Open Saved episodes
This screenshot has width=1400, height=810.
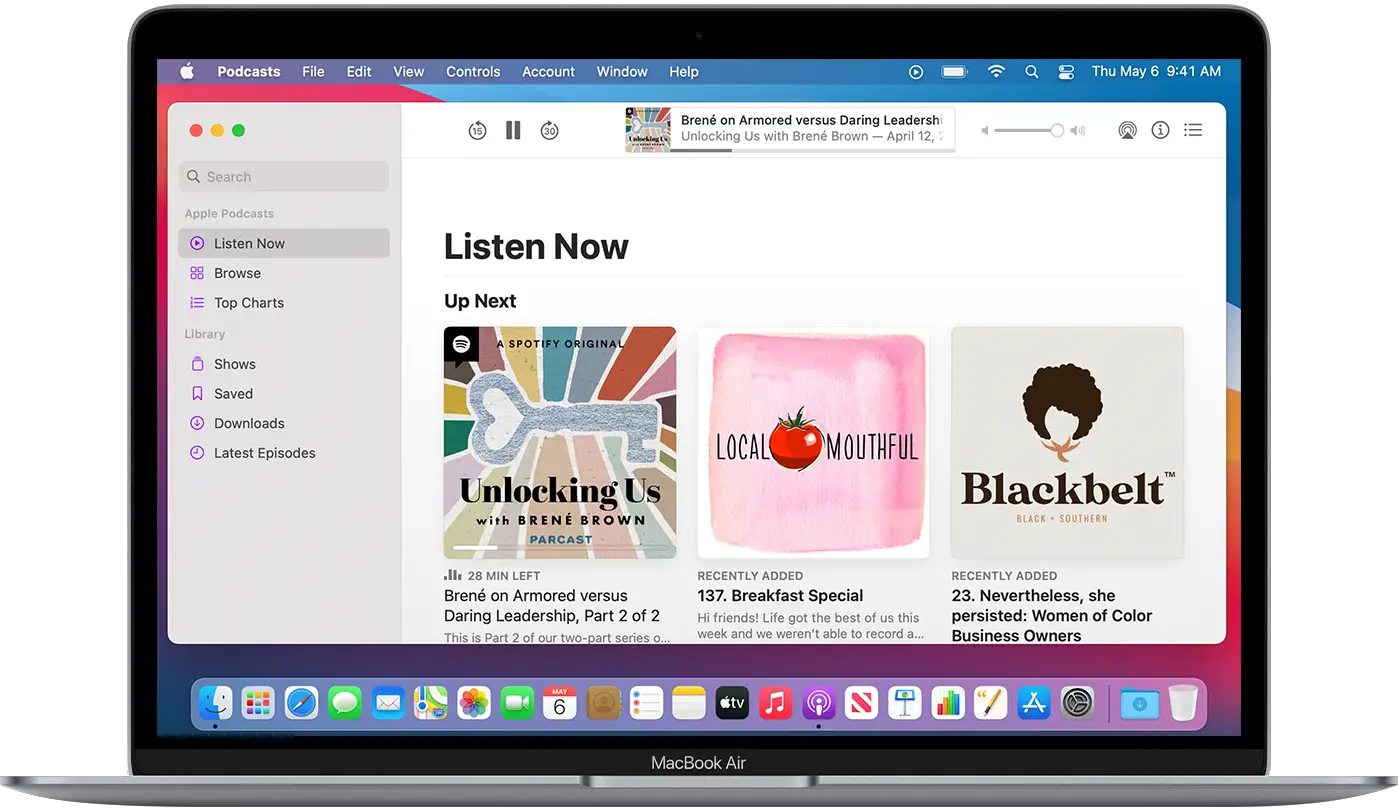[232, 393]
